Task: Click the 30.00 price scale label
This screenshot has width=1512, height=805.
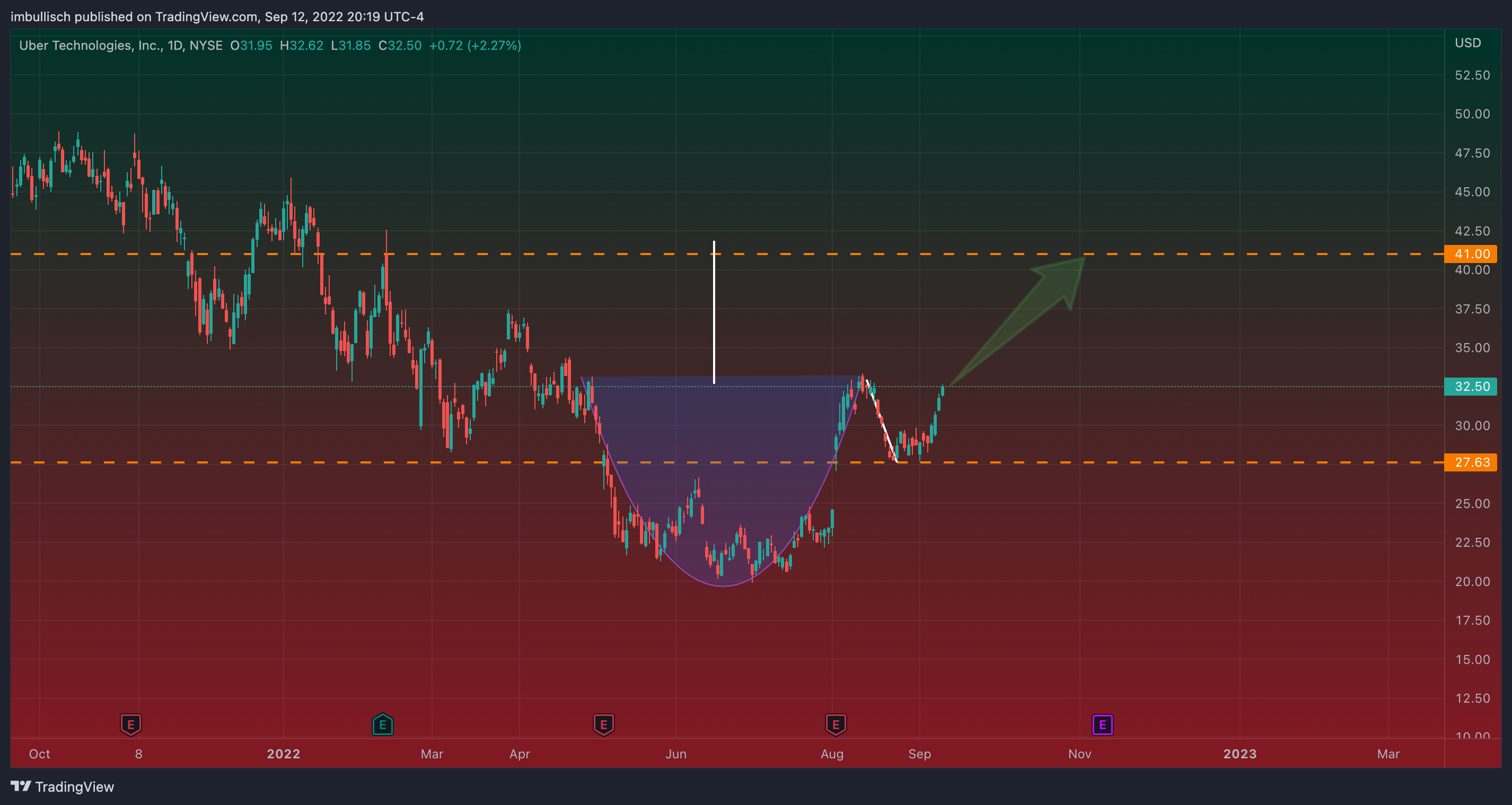Action: point(1472,426)
